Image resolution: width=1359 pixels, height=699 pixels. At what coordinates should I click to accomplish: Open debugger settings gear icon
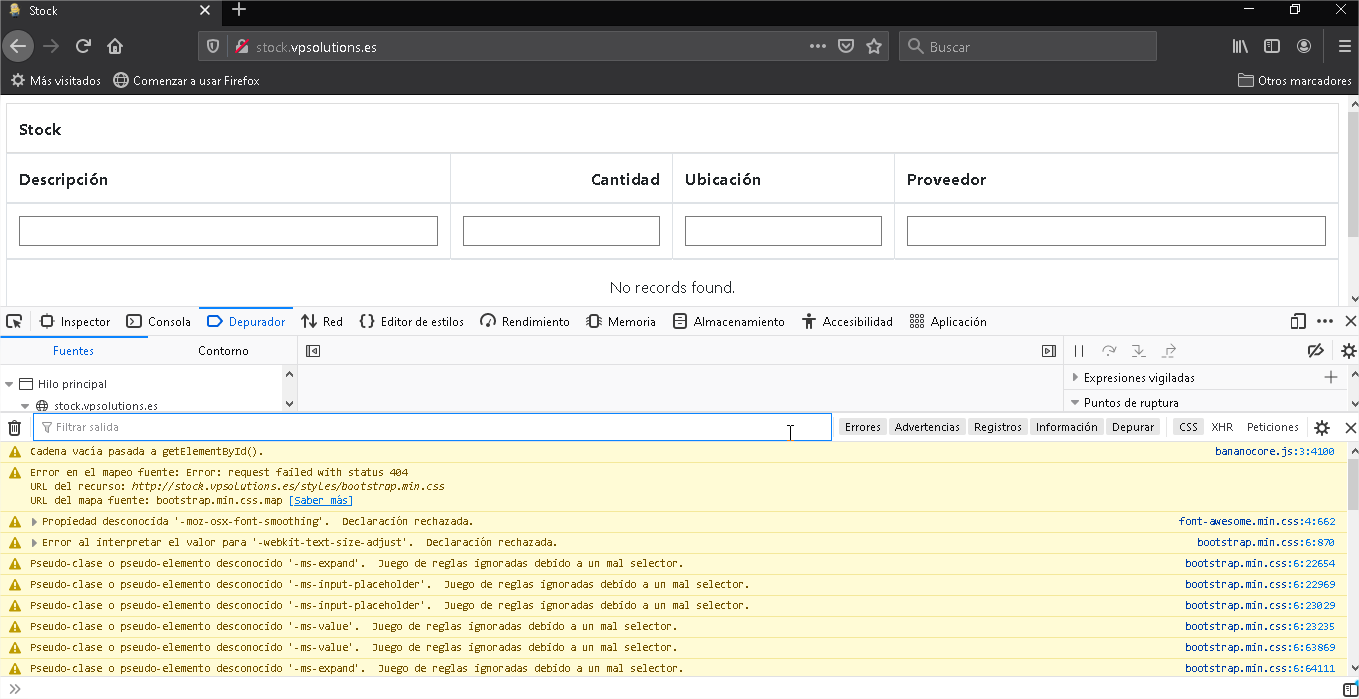1348,351
